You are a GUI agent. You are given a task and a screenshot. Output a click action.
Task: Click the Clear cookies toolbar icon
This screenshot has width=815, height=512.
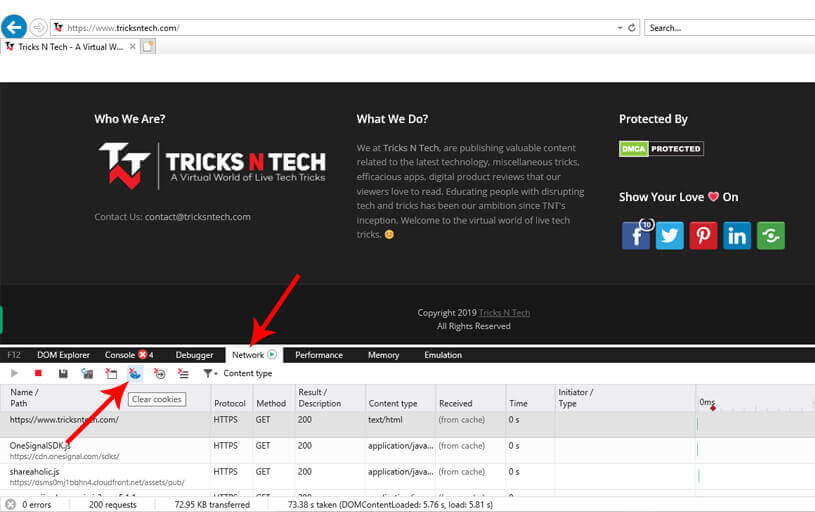135,373
